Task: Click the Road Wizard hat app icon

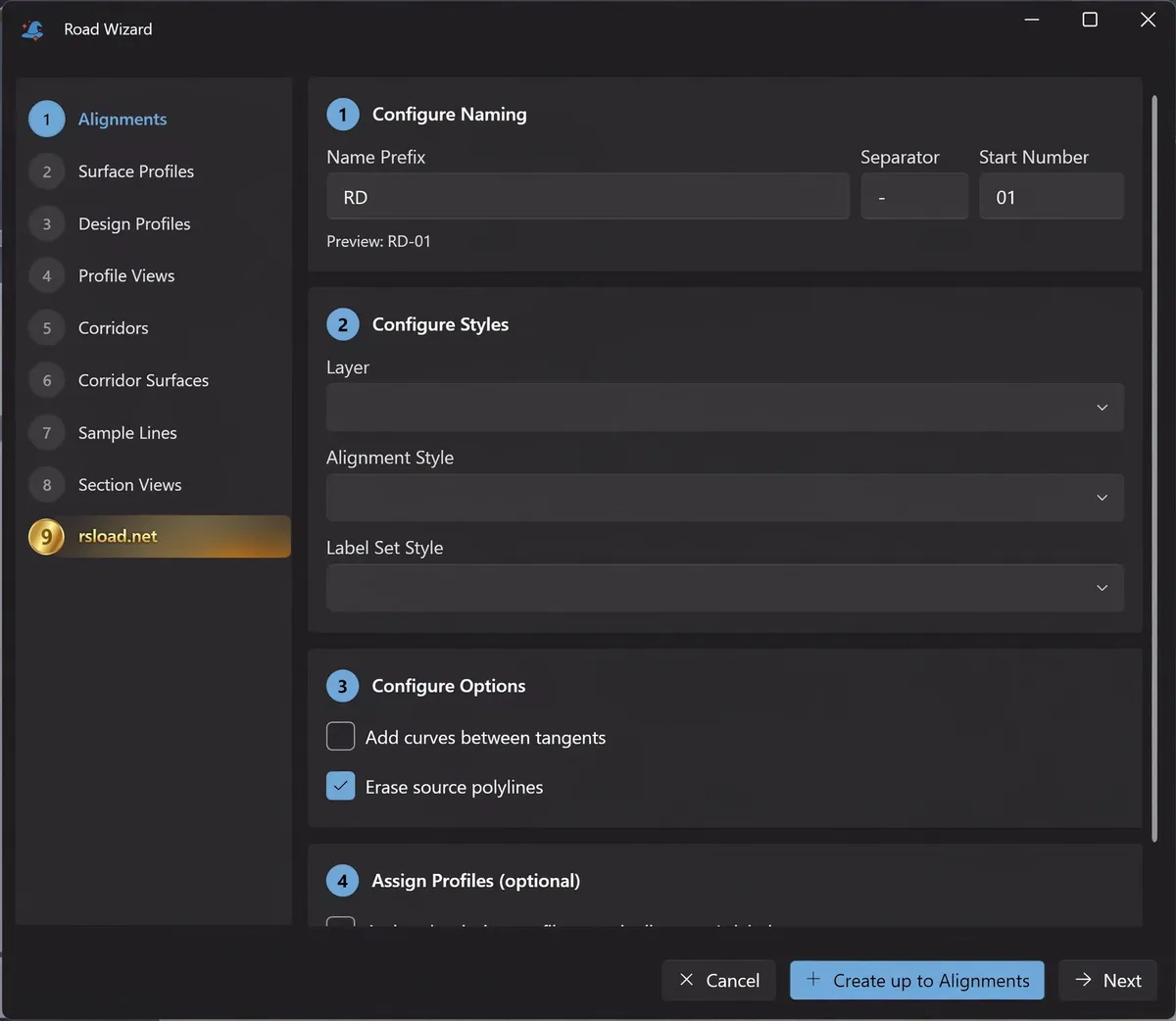Action: pos(32,29)
